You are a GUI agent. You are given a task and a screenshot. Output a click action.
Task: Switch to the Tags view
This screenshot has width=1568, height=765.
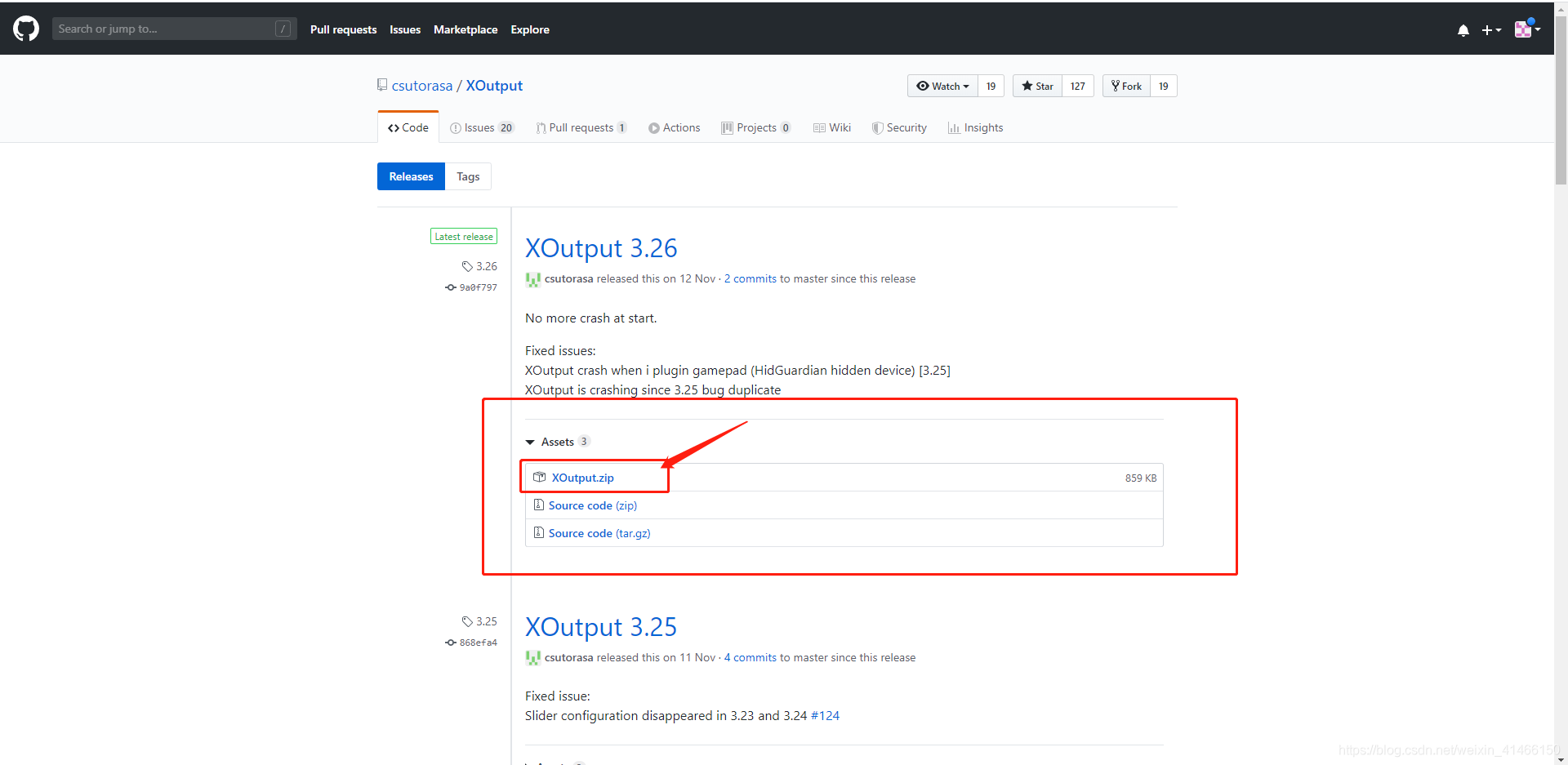point(468,176)
